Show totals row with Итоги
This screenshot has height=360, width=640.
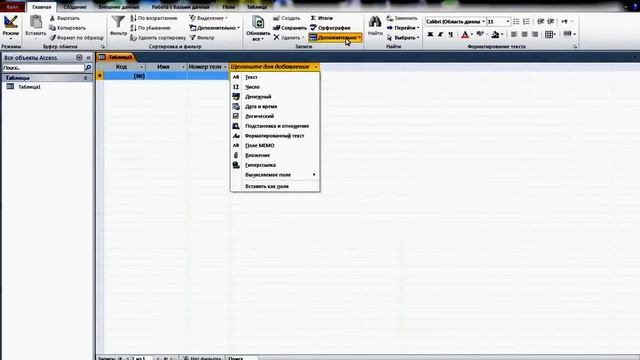pos(322,18)
